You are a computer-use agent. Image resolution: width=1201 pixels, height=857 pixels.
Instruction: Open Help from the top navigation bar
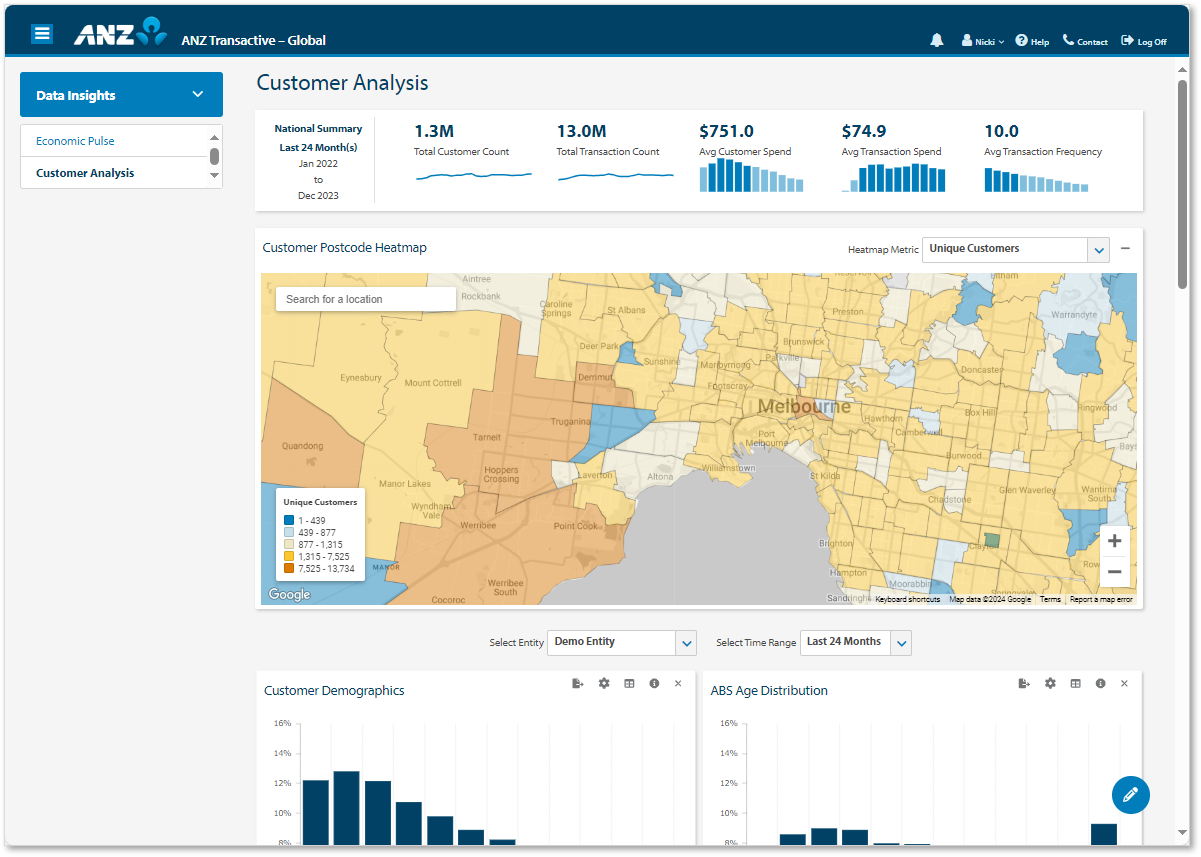1032,41
